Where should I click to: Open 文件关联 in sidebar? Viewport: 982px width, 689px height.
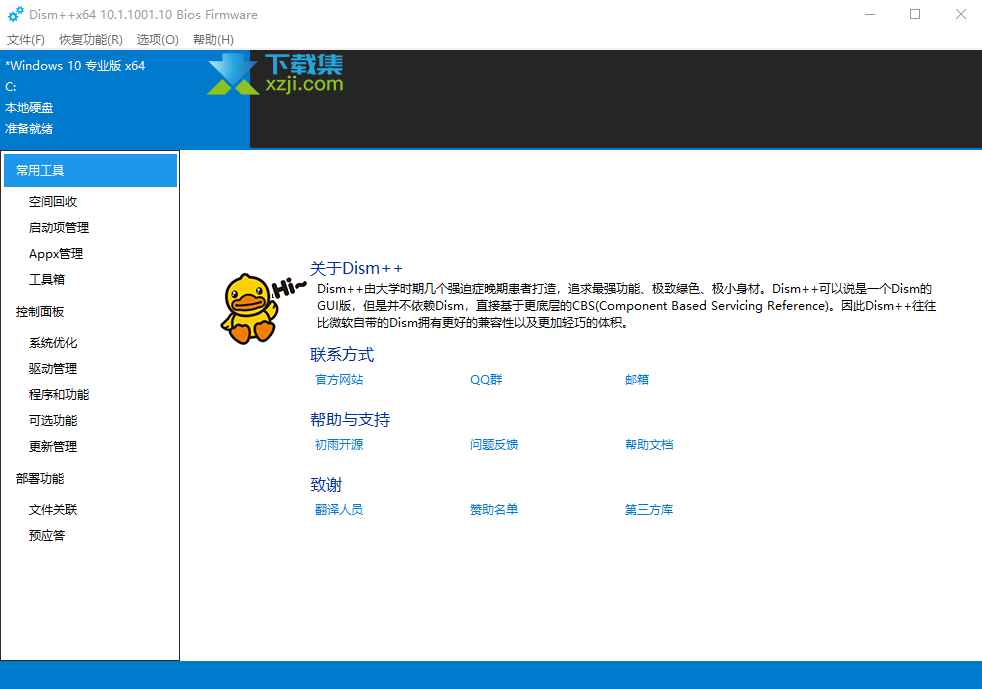click(x=53, y=510)
